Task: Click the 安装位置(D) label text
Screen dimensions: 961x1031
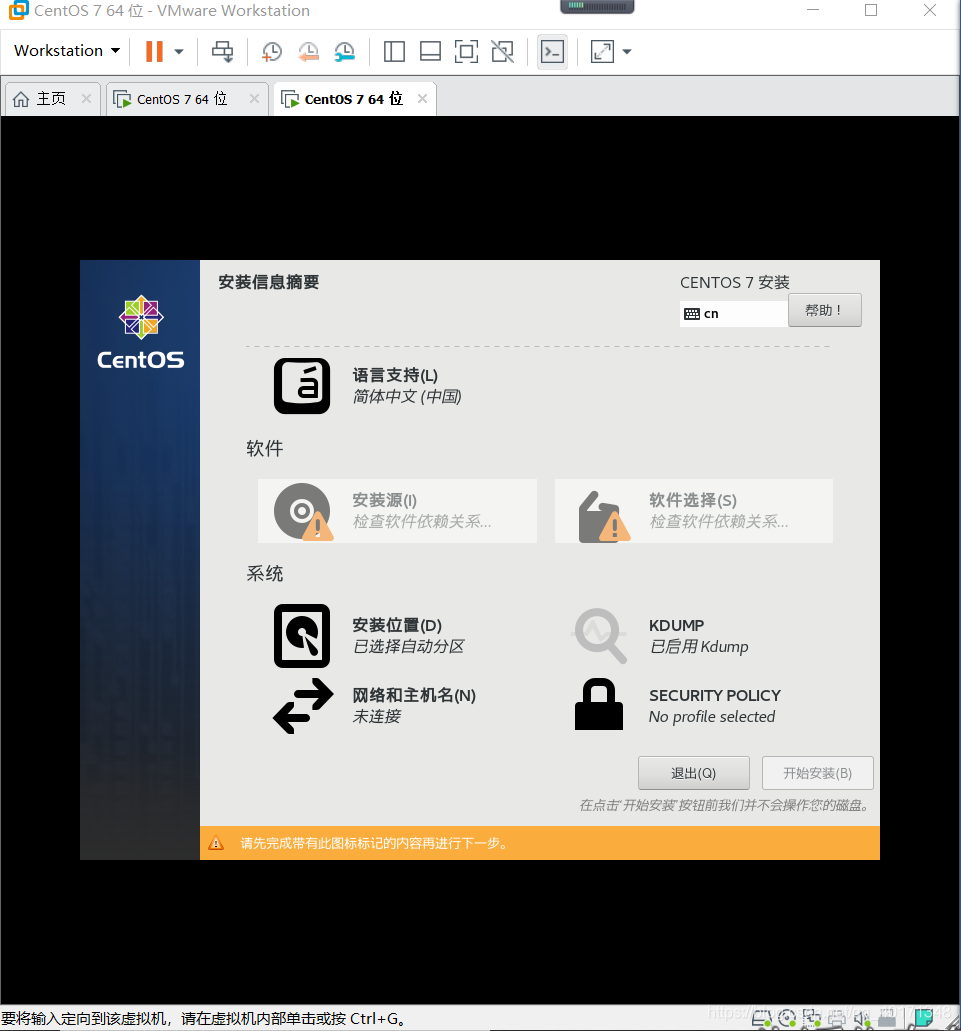Action: (397, 625)
